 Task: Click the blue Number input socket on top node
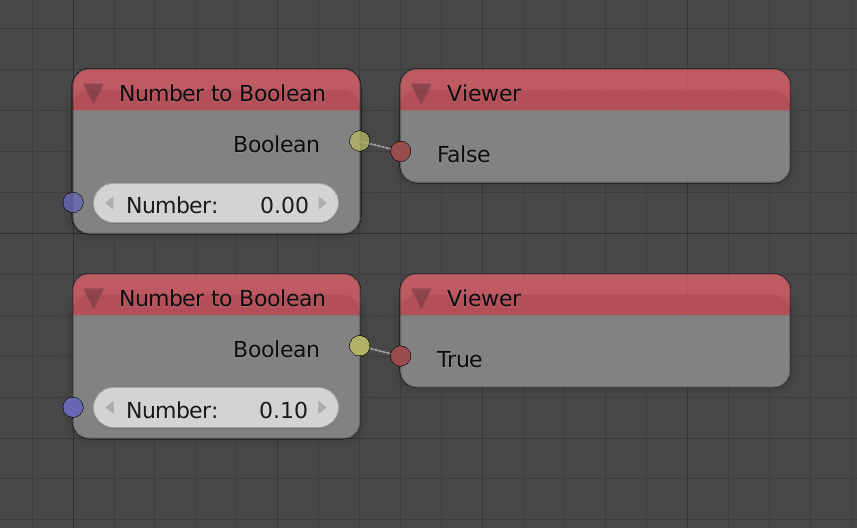pos(73,202)
